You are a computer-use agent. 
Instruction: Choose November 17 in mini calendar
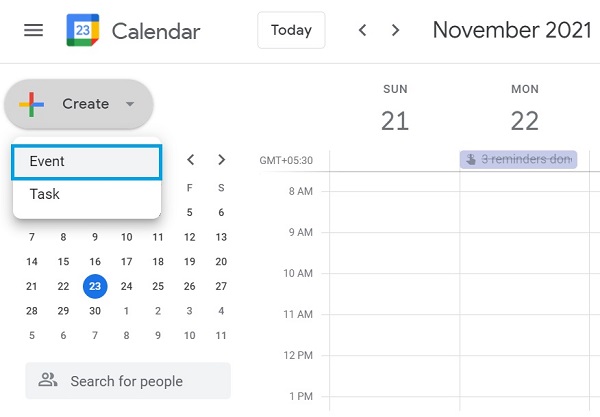point(126,262)
